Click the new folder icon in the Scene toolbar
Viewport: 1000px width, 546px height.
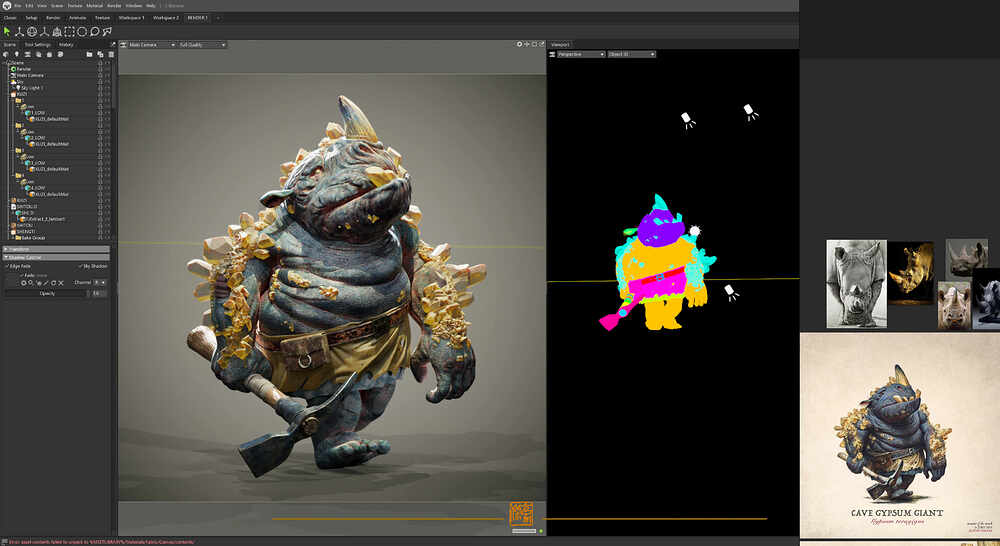89,54
